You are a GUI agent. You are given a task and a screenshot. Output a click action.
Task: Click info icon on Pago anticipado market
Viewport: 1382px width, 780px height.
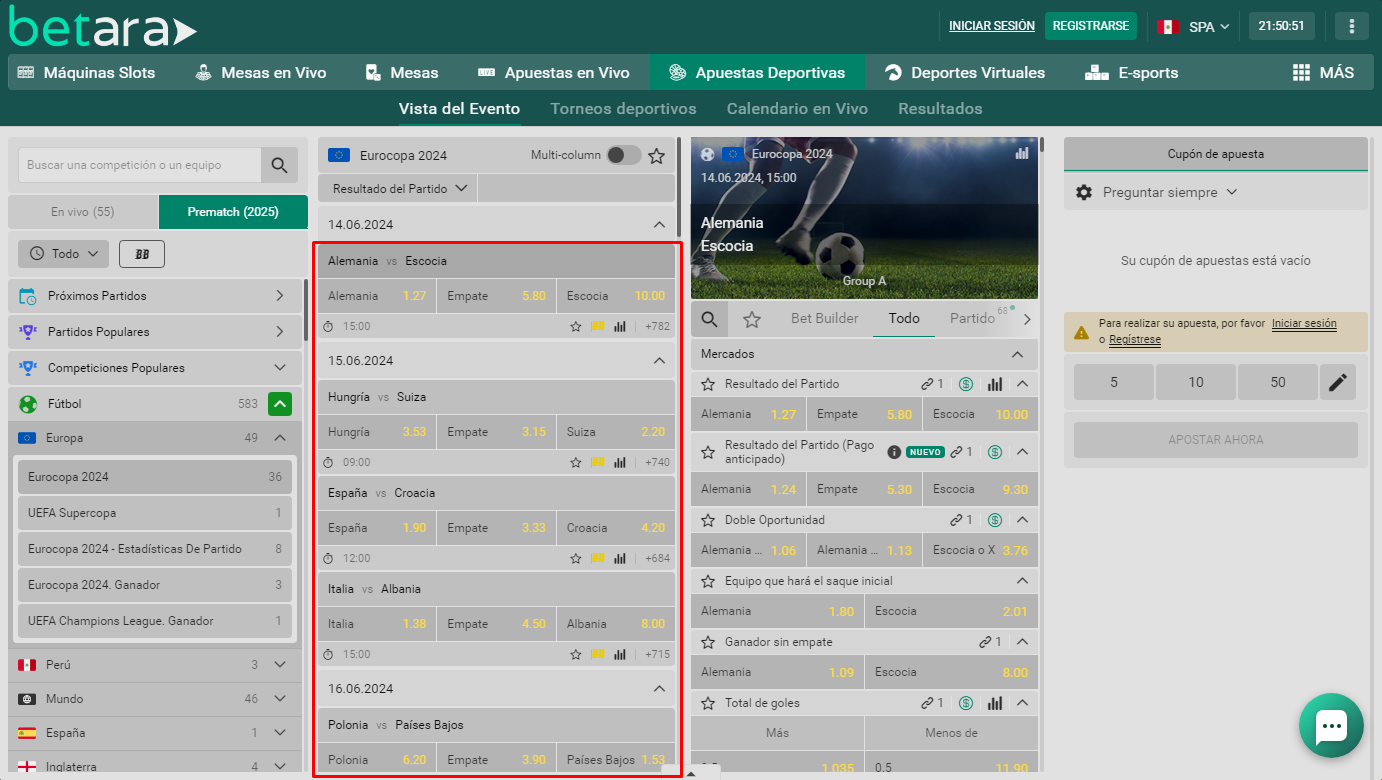tap(894, 452)
